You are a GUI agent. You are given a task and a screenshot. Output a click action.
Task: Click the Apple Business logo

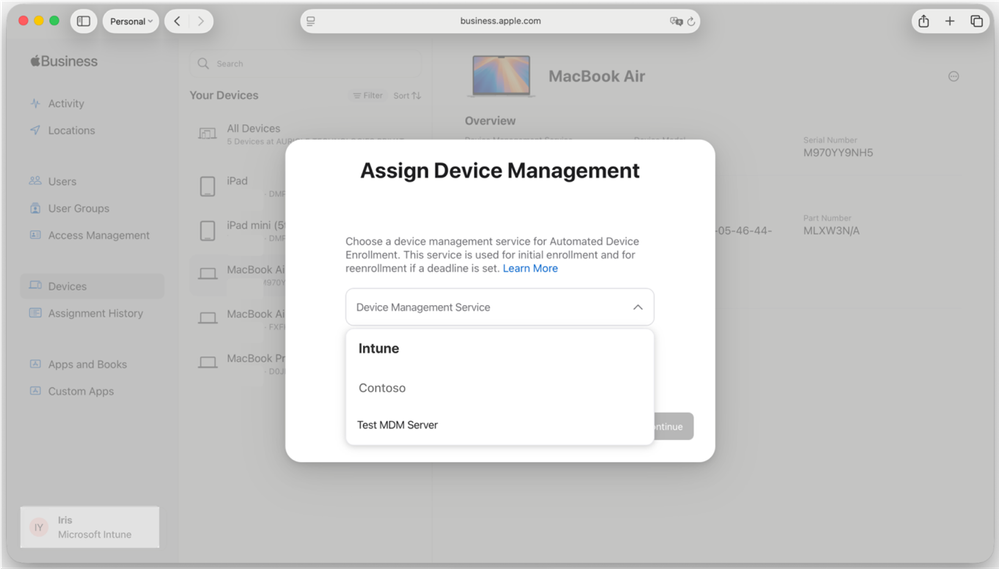64,61
